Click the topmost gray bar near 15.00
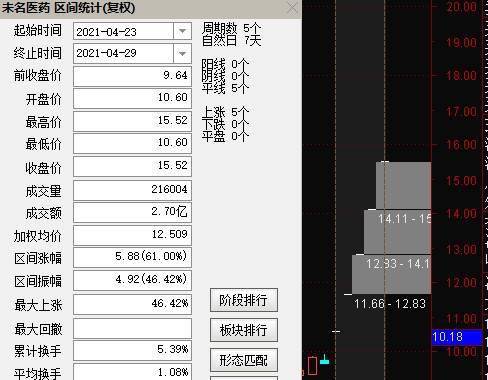 pyautogui.click(x=403, y=185)
